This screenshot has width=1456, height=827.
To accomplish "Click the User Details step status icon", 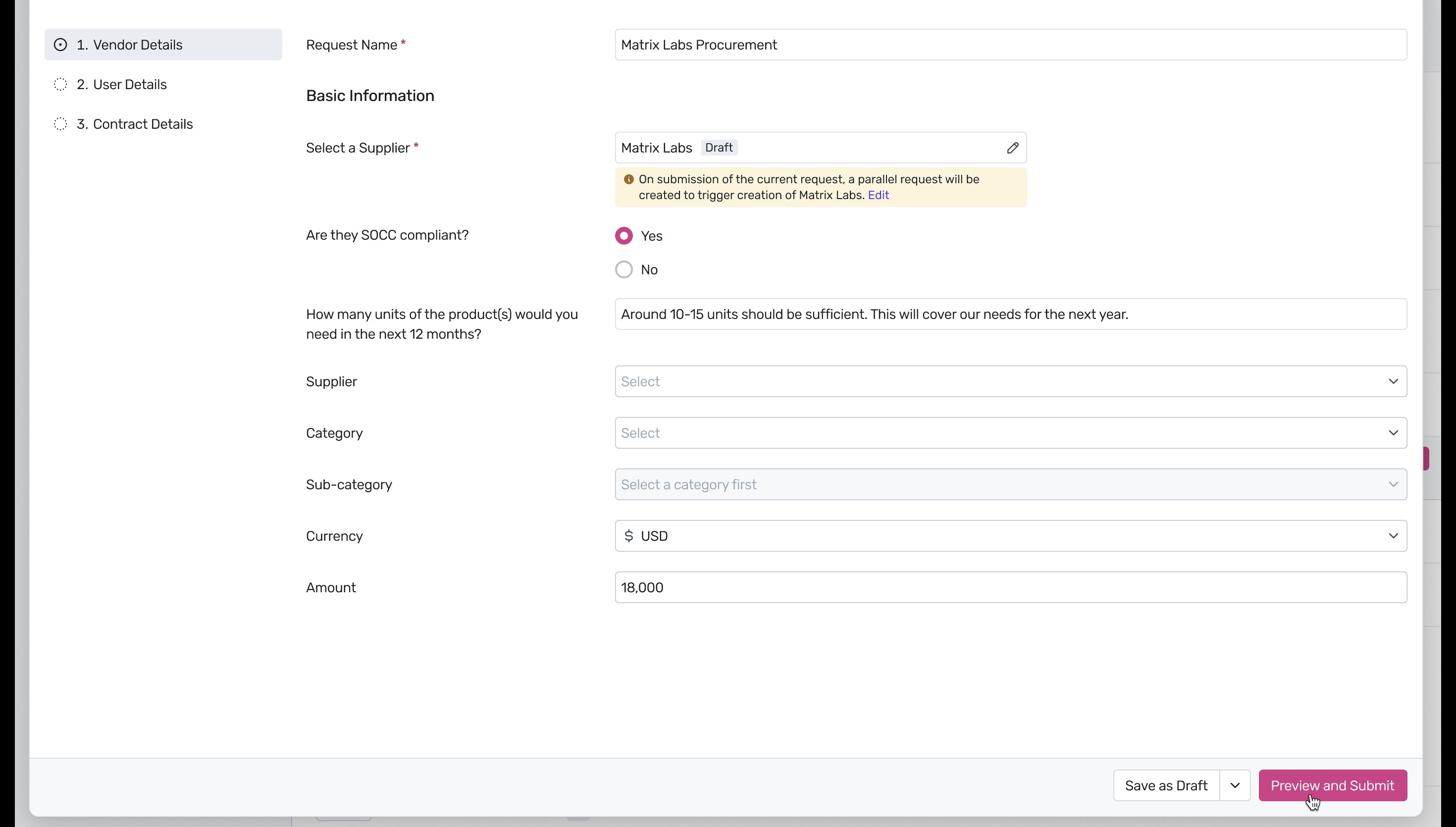I will (x=60, y=85).
